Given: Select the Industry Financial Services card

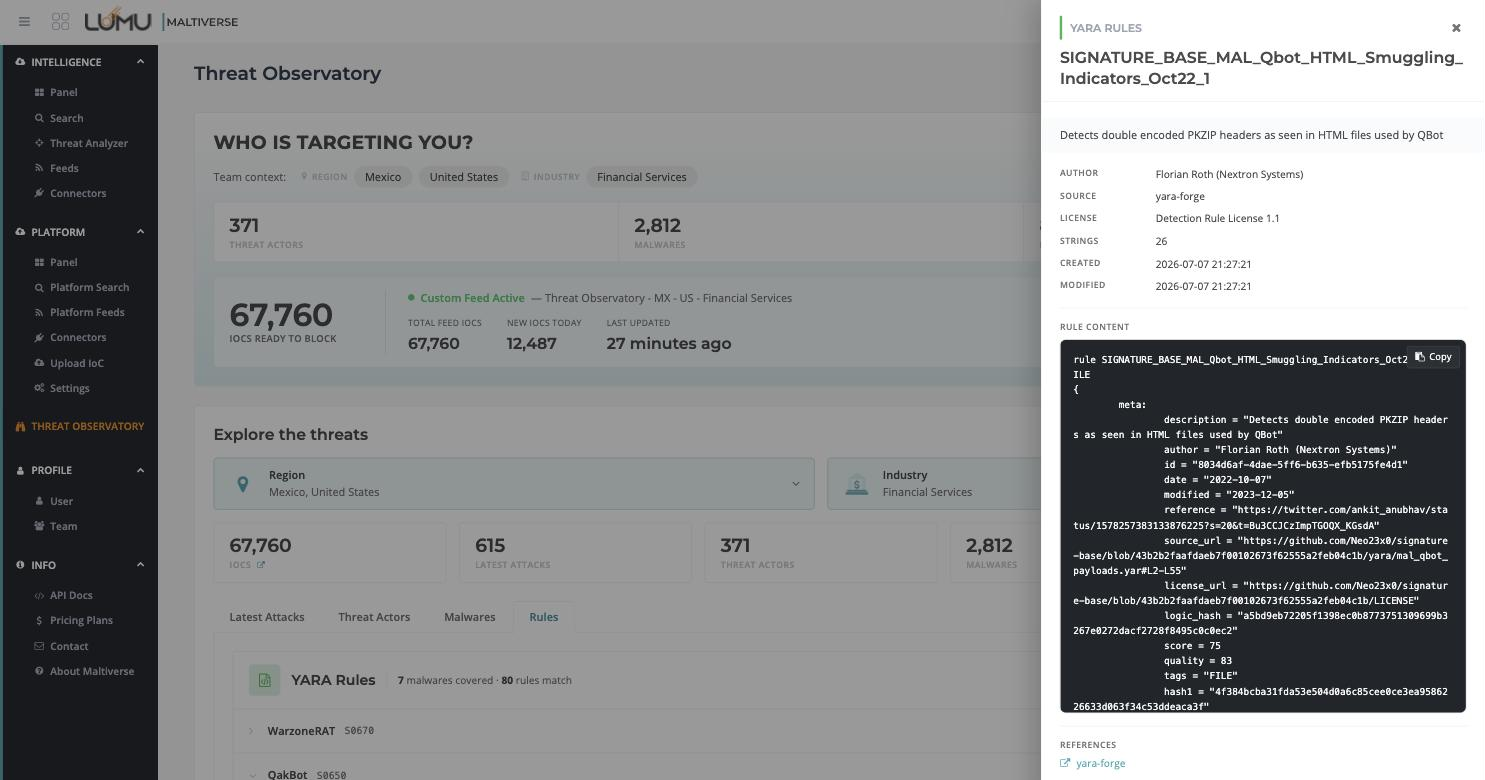Looking at the screenshot, I should click(934, 484).
